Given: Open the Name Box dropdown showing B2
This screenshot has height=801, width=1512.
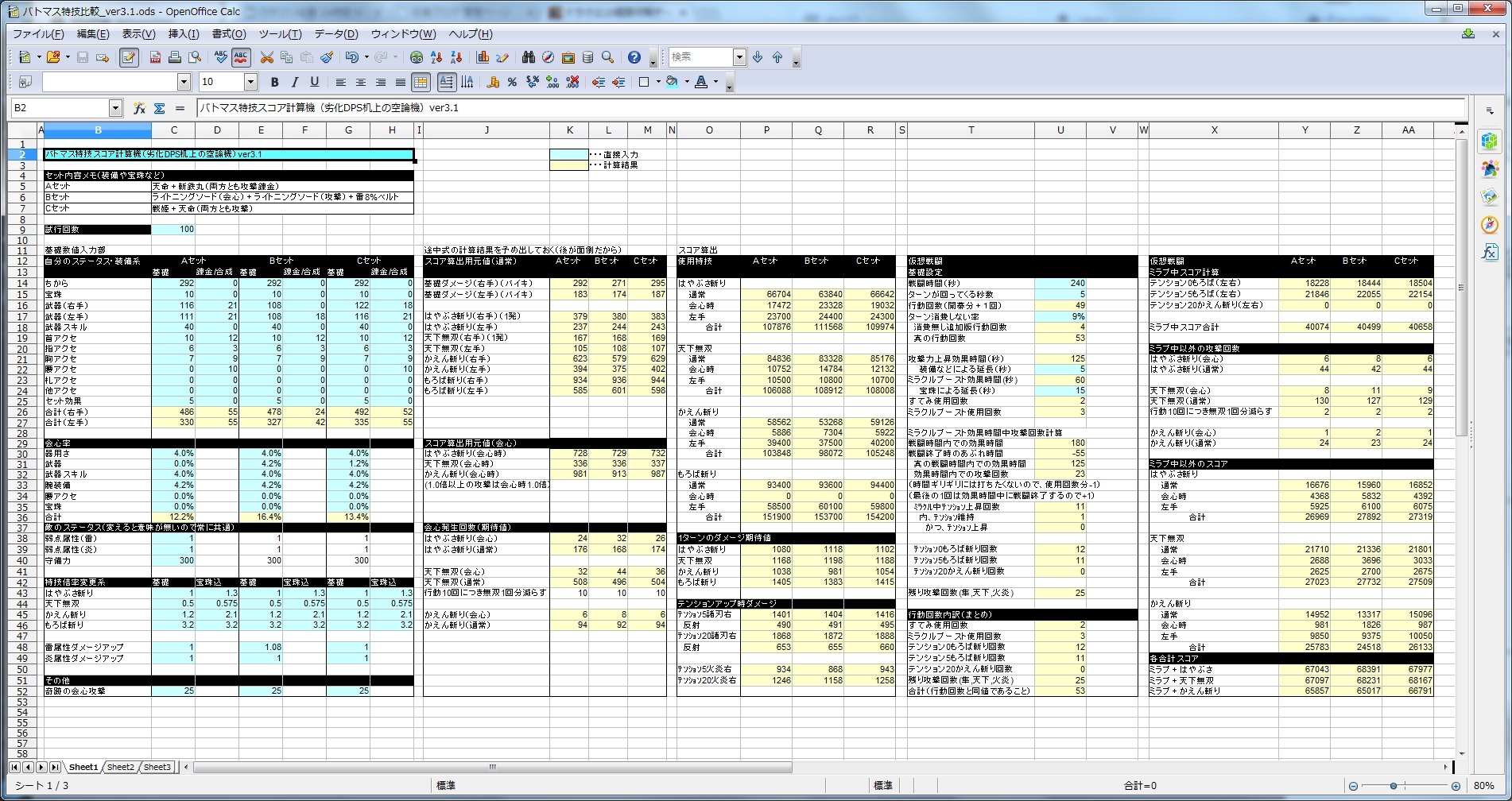Looking at the screenshot, I should tap(115, 108).
